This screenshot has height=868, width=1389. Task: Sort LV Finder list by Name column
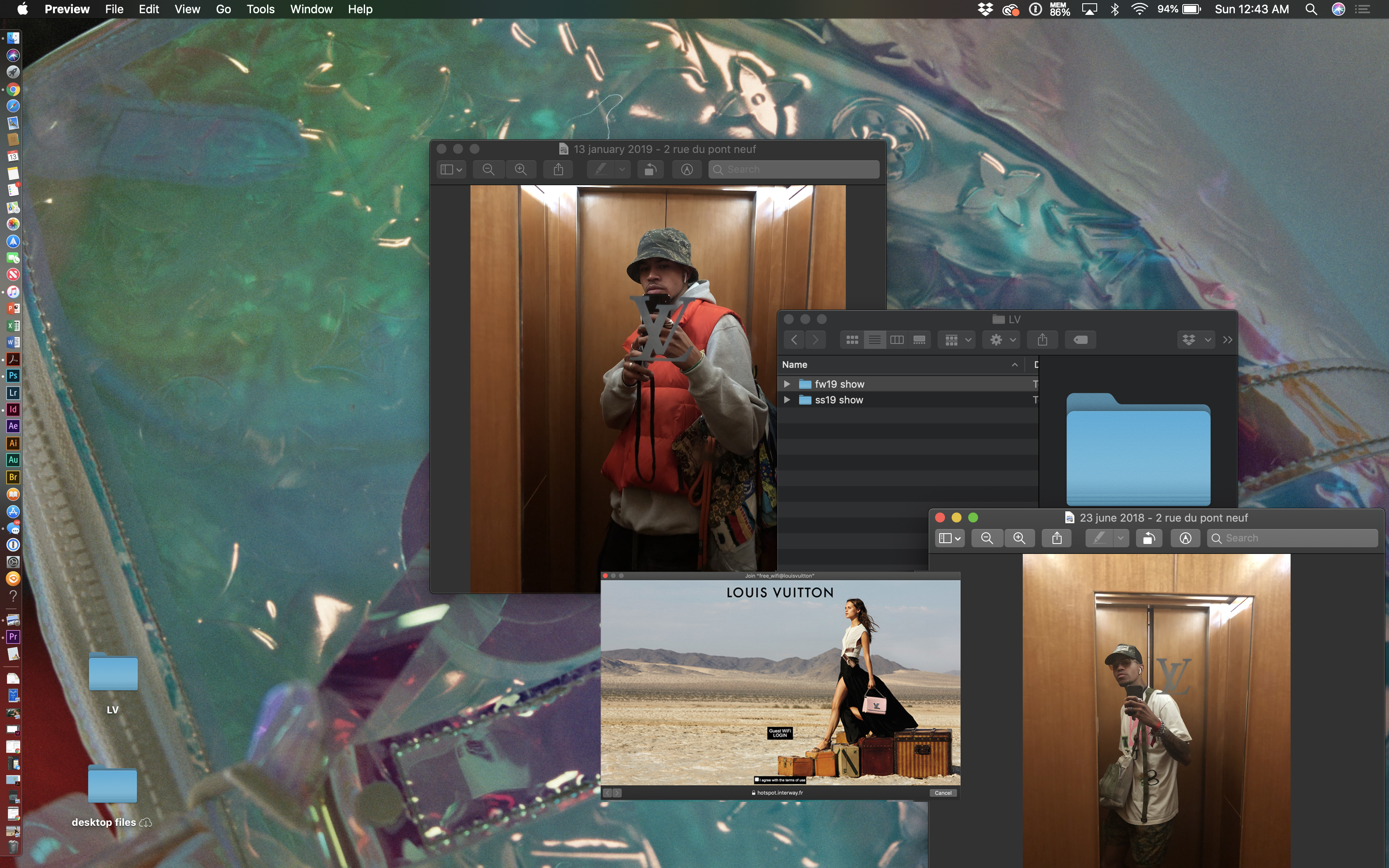pyautogui.click(x=901, y=365)
